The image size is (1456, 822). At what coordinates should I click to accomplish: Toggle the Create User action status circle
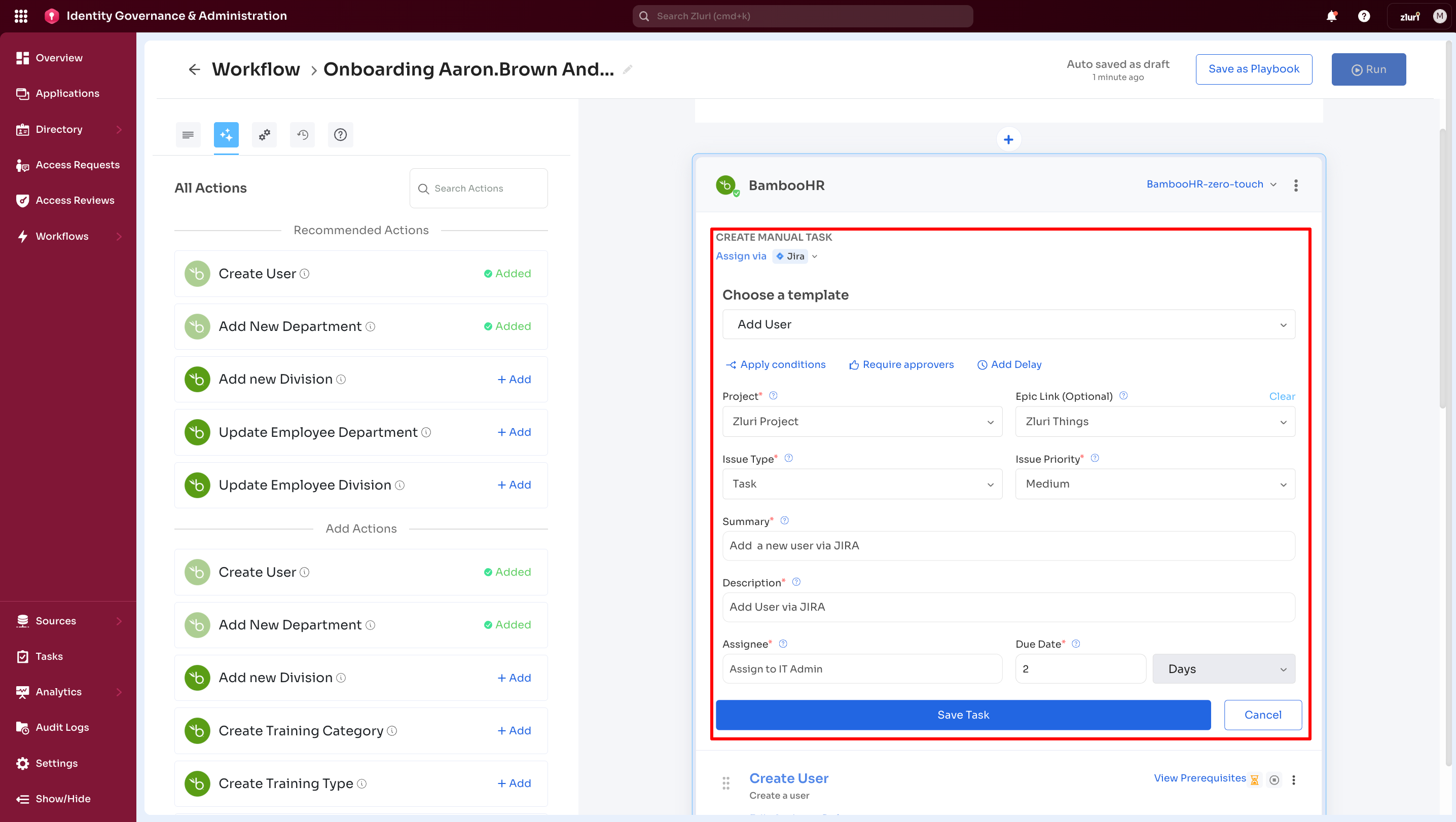tap(1274, 779)
